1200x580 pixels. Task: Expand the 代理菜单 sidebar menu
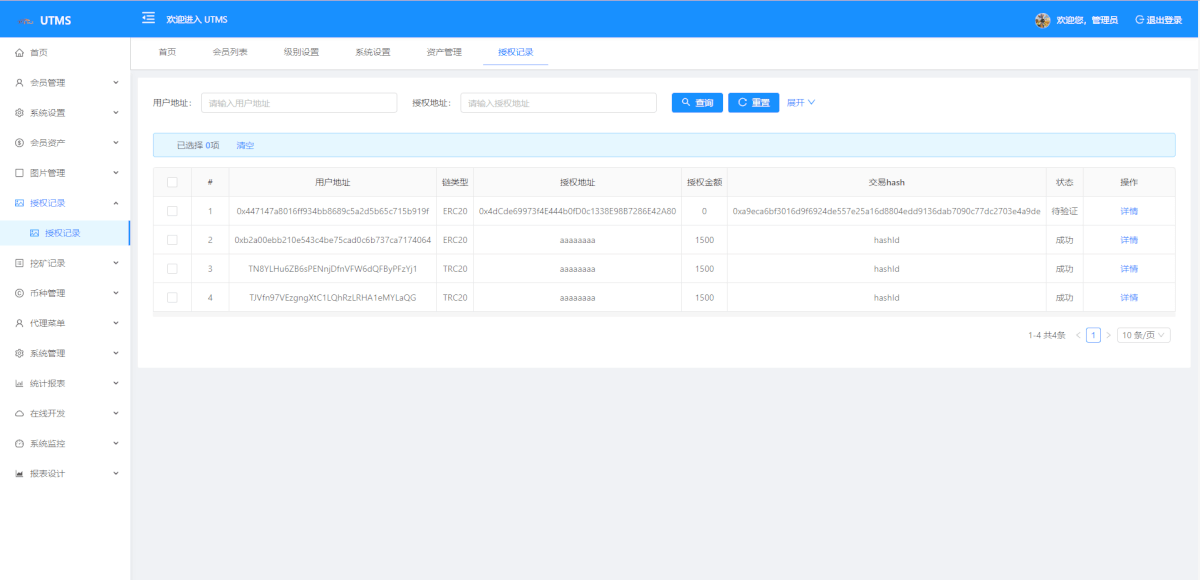coord(65,323)
